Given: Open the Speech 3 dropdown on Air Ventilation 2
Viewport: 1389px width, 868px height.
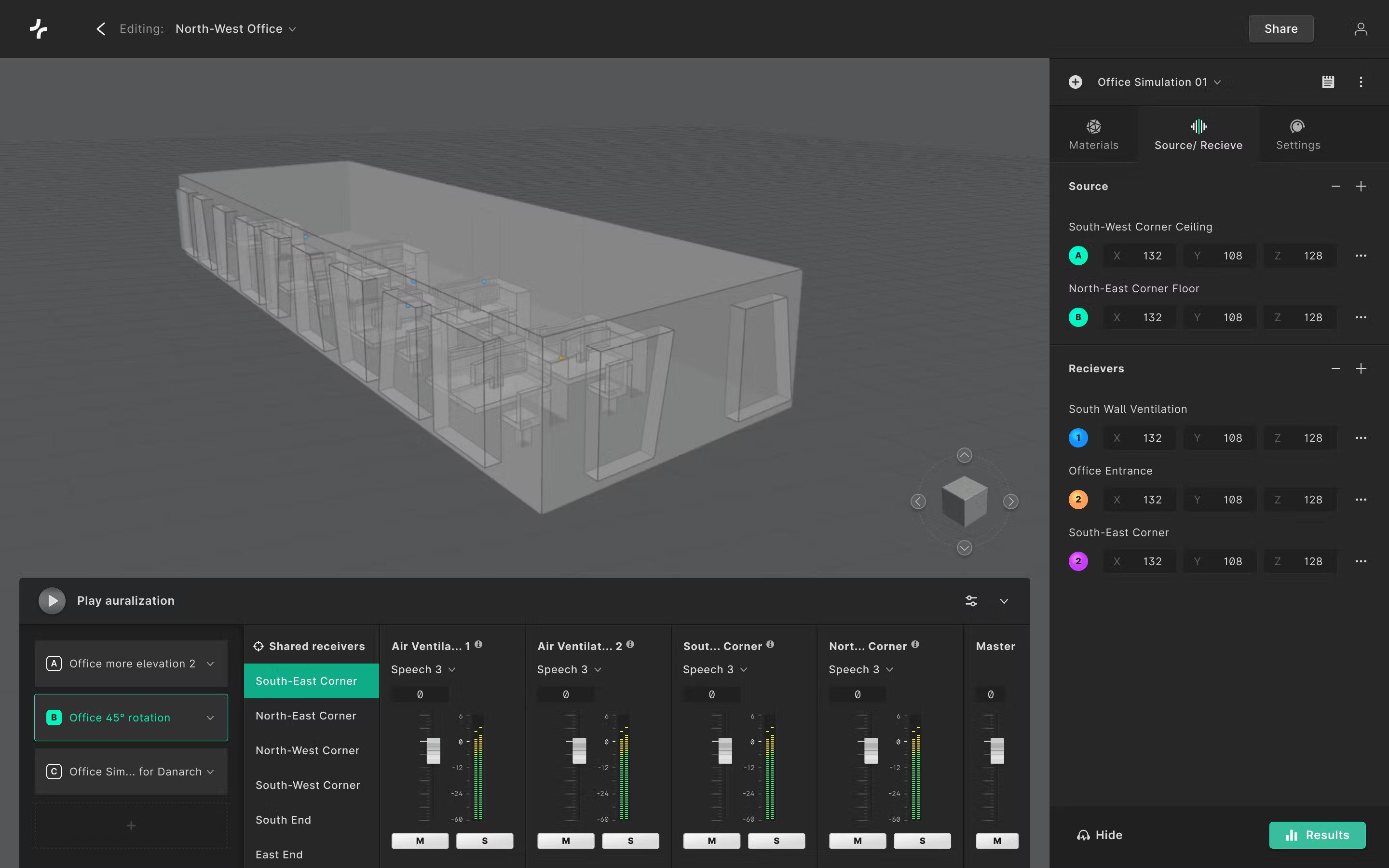Looking at the screenshot, I should pyautogui.click(x=599, y=669).
